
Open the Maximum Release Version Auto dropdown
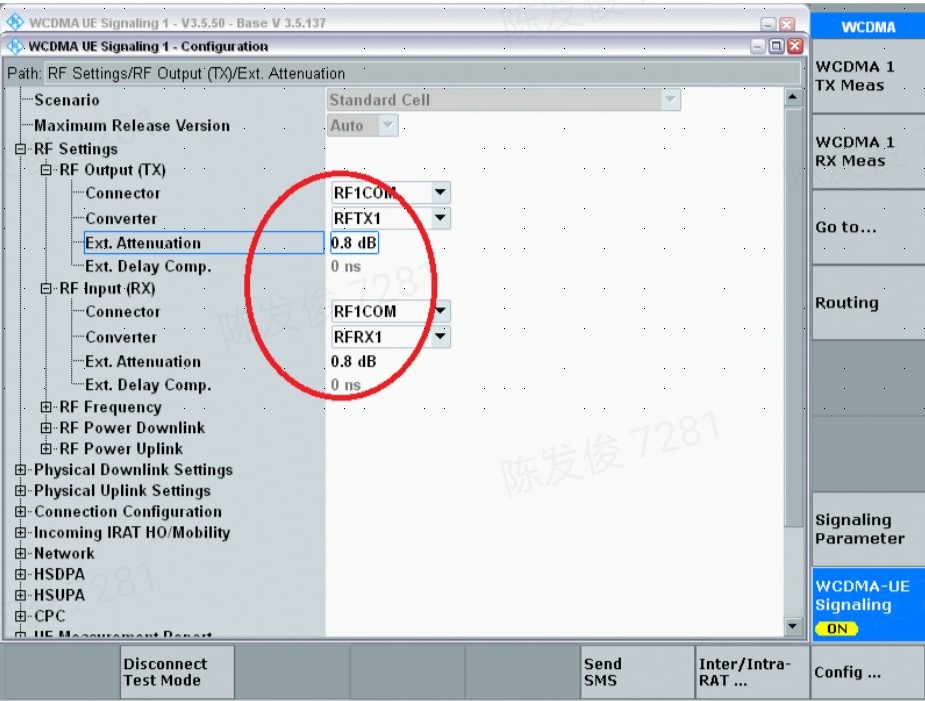(388, 125)
